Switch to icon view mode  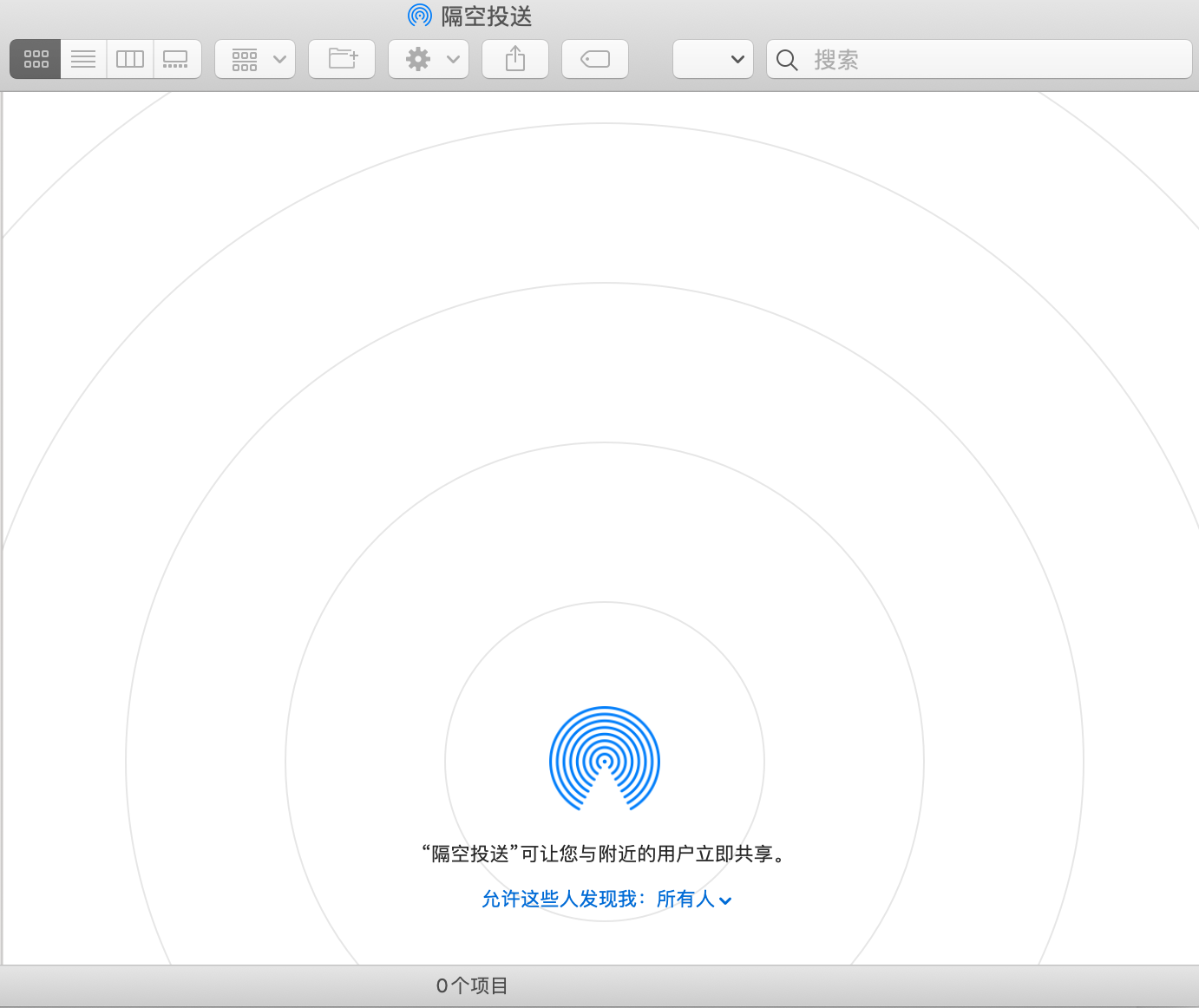(x=36, y=59)
